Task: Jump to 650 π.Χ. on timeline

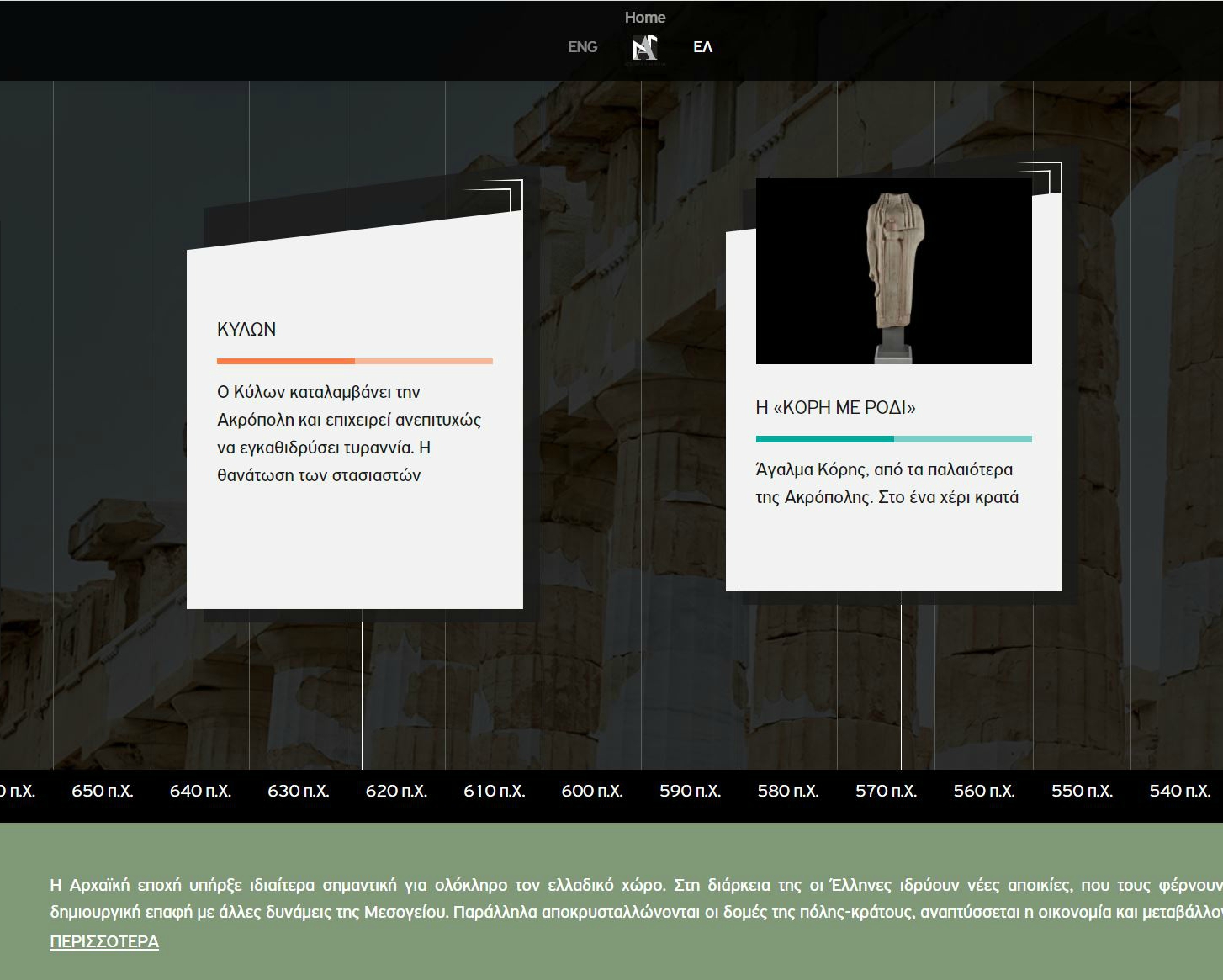Action: tap(103, 791)
